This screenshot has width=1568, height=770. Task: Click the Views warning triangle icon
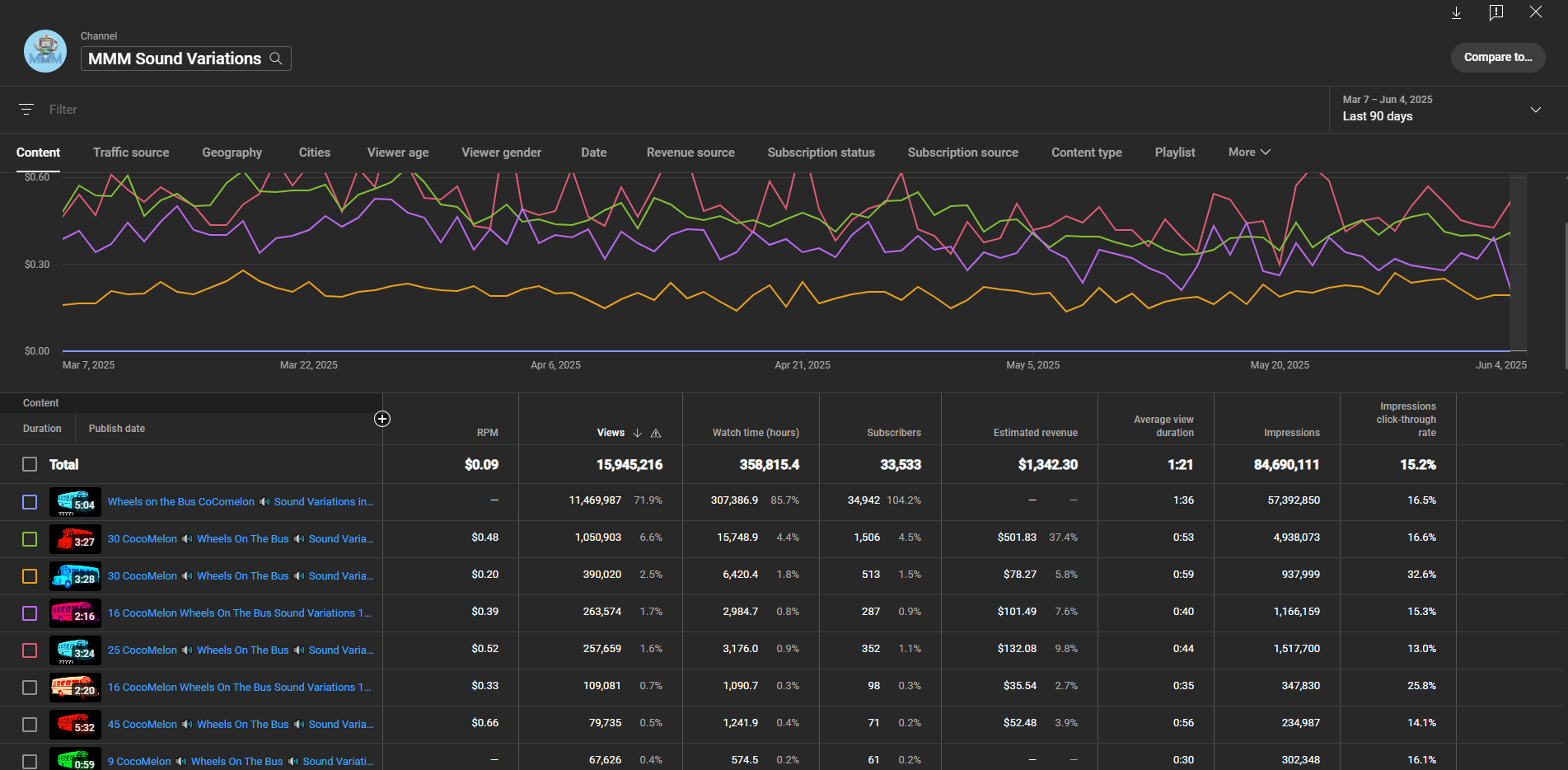[656, 433]
